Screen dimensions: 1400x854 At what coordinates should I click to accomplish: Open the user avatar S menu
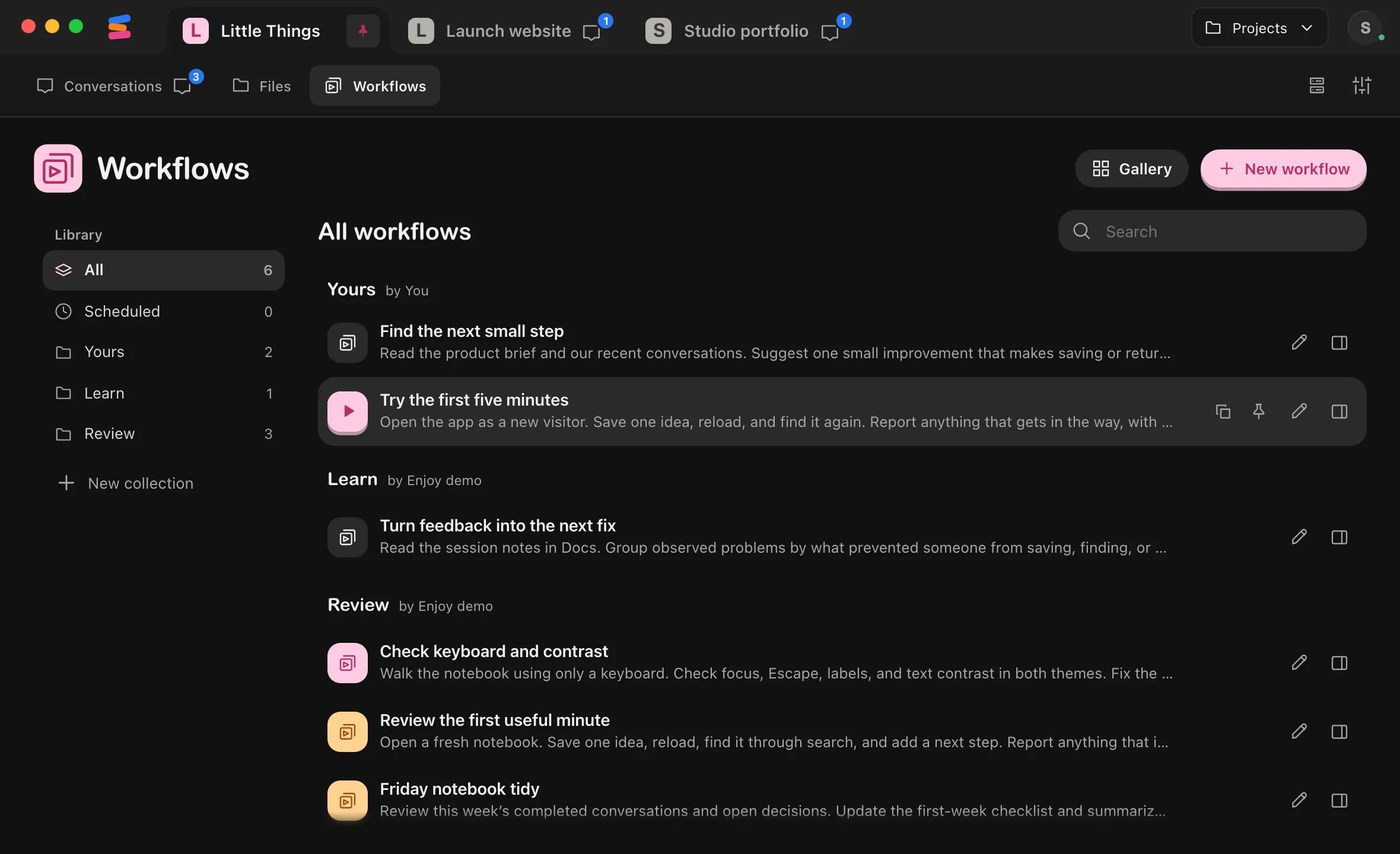(1366, 28)
